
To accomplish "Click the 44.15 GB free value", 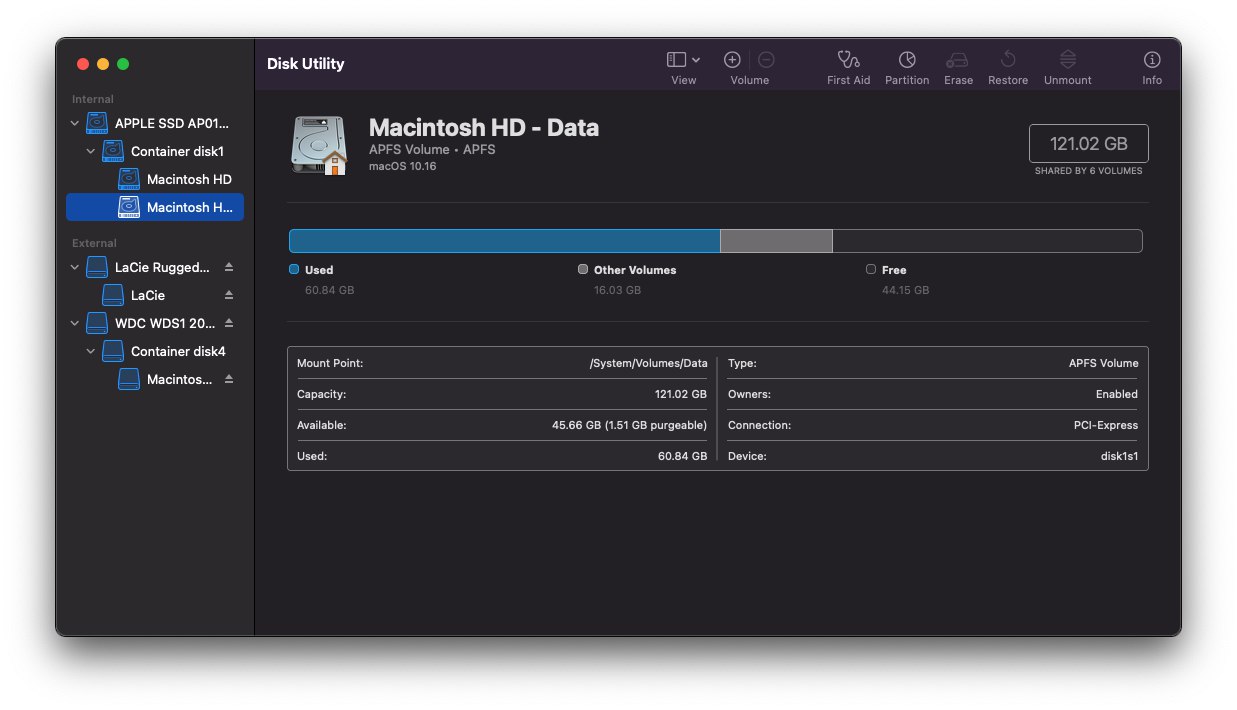I will (x=906, y=290).
